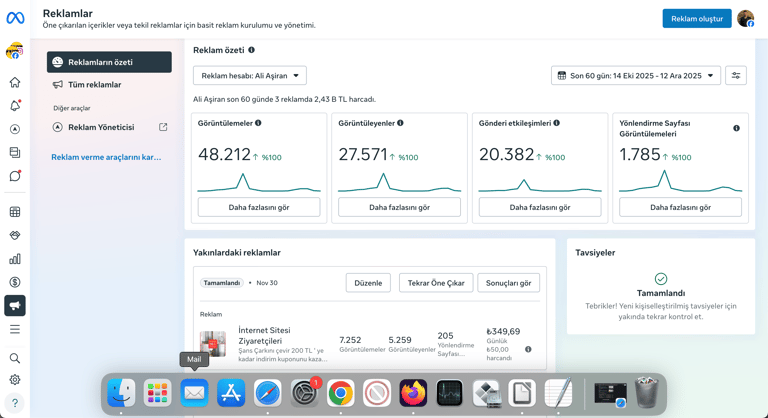
Task: Open search magnifier icon in sidebar
Action: (15, 358)
